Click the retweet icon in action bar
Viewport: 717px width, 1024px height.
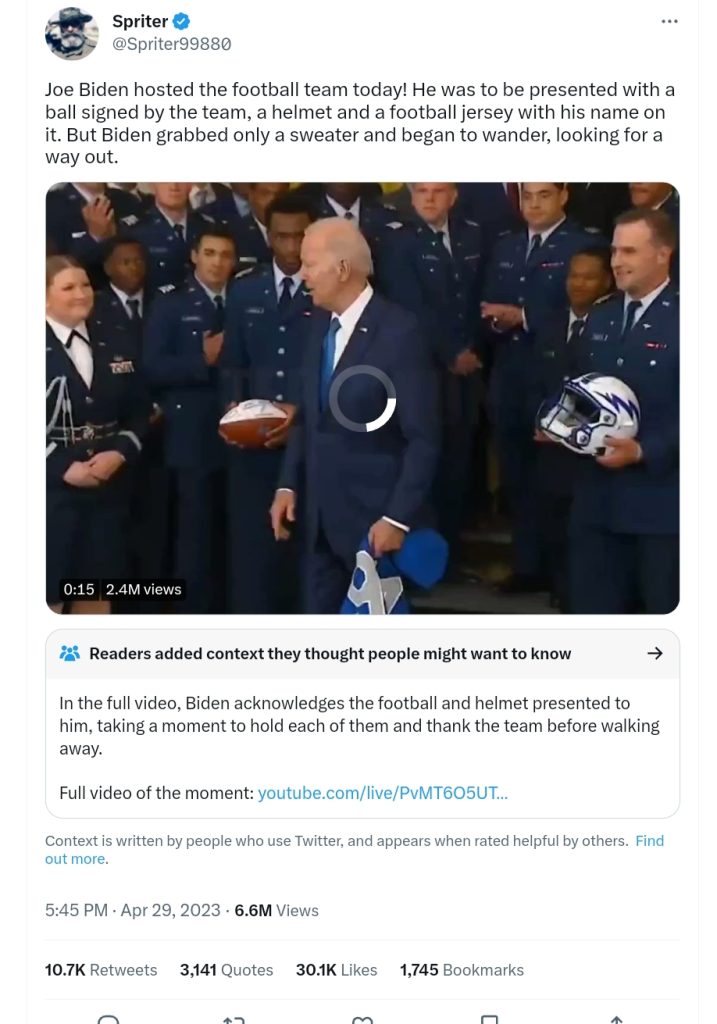pos(234,1019)
